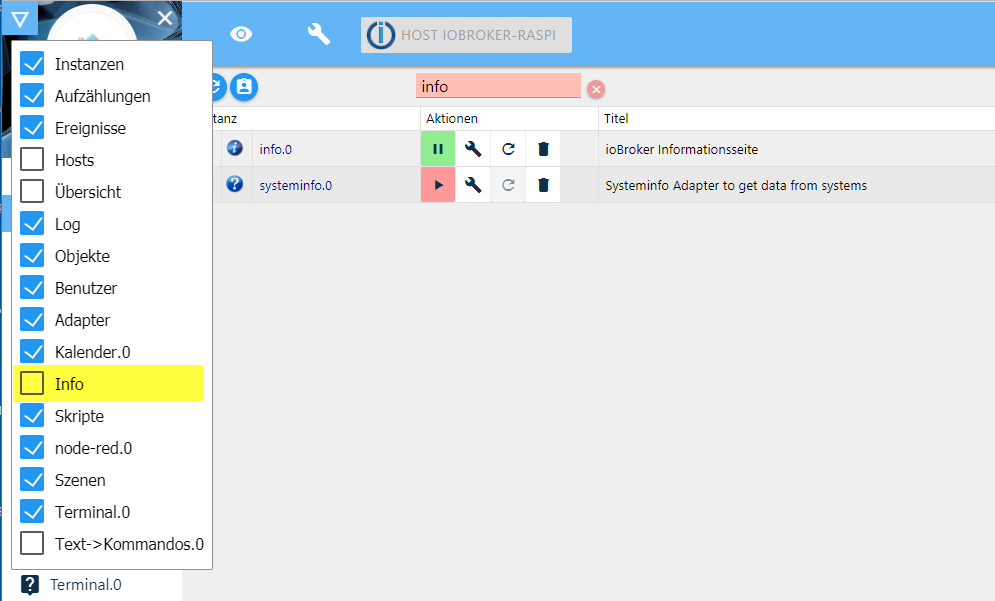Pause the info.0 instance
The height and width of the screenshot is (601, 995).
[438, 149]
